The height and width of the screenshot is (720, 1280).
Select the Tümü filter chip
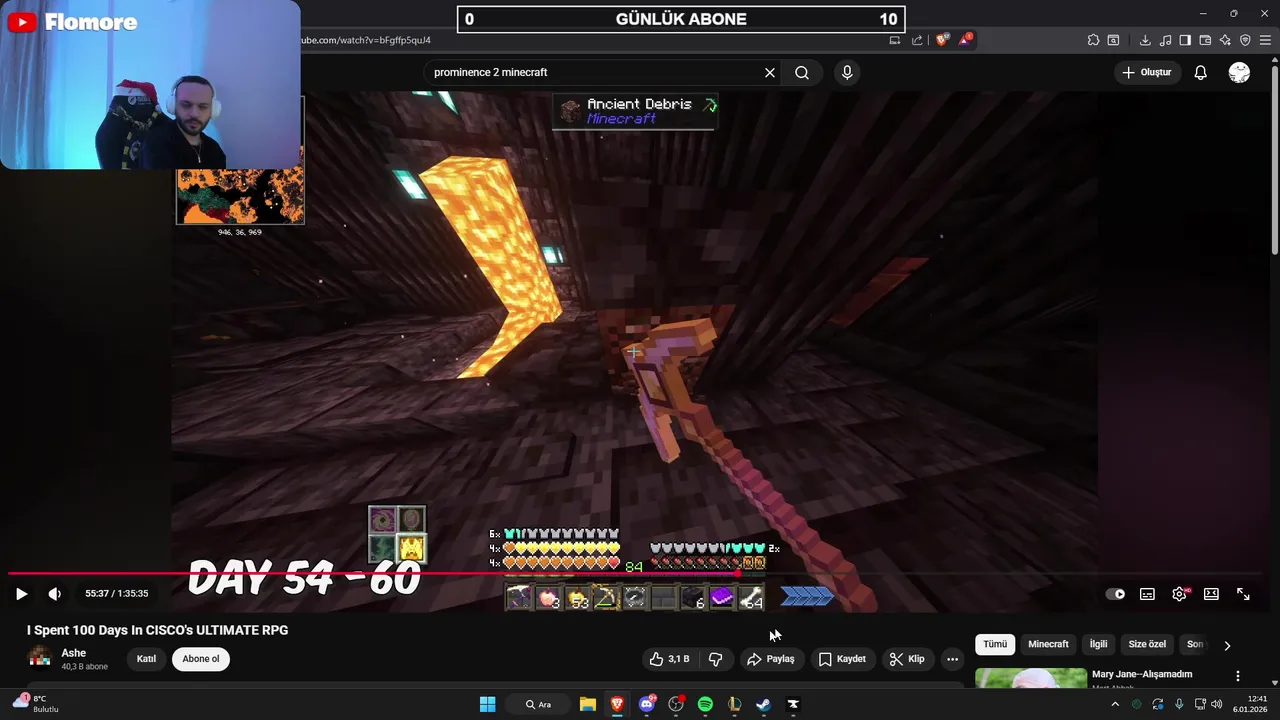point(995,645)
